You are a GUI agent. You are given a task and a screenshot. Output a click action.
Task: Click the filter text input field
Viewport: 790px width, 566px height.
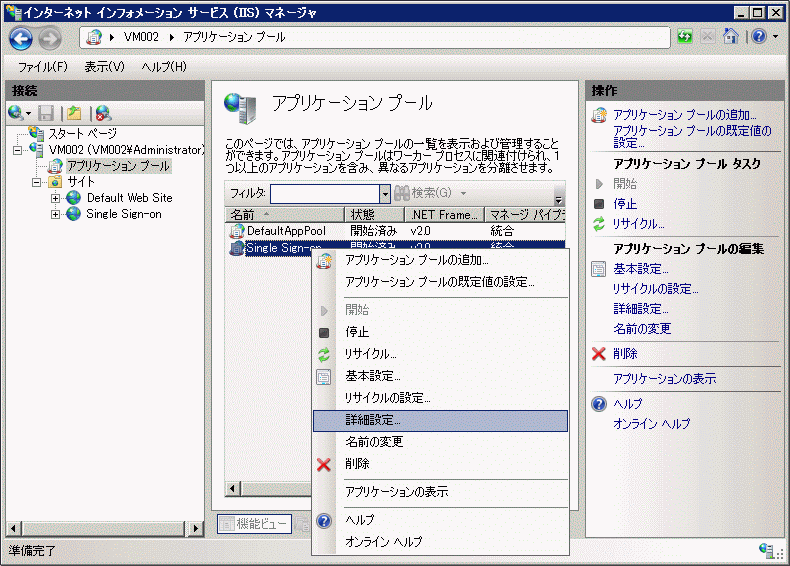(325, 194)
